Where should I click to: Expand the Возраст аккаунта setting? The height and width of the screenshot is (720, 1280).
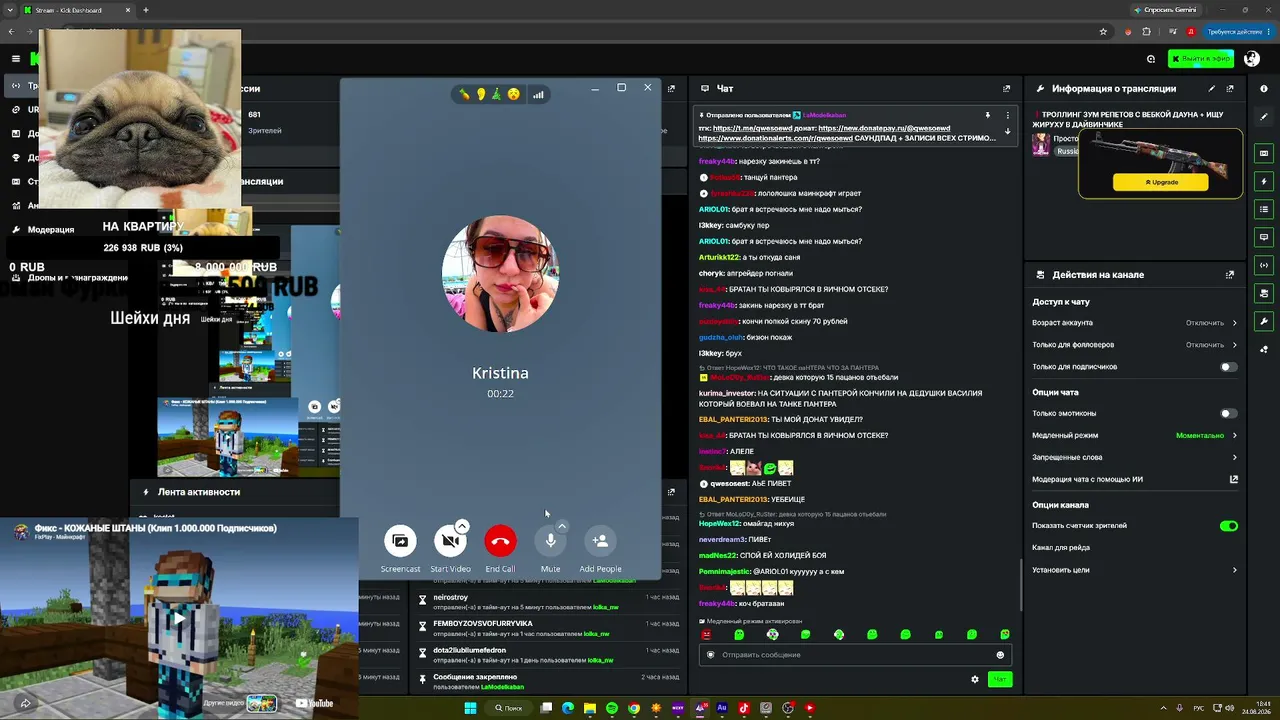point(1135,323)
